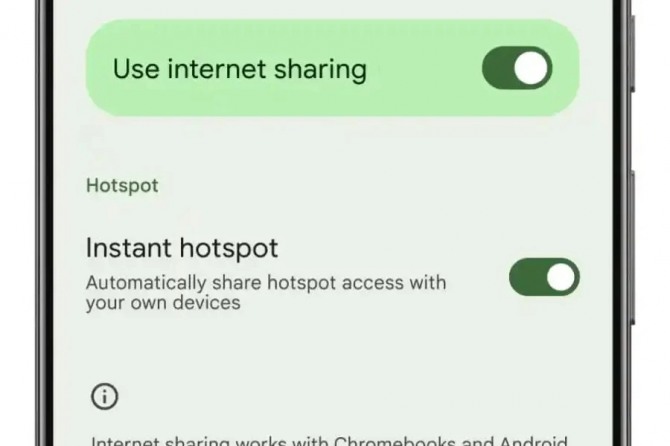Tap the light green internet sharing card

[x=332, y=67]
